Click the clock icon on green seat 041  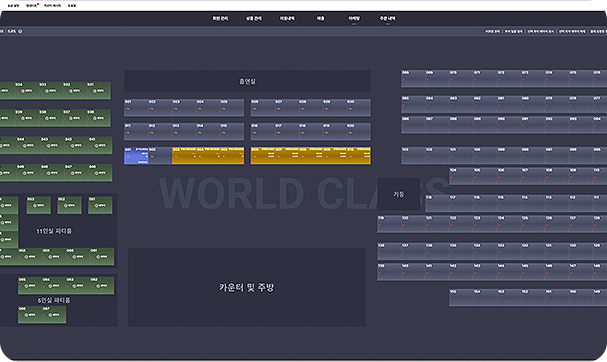point(96,146)
